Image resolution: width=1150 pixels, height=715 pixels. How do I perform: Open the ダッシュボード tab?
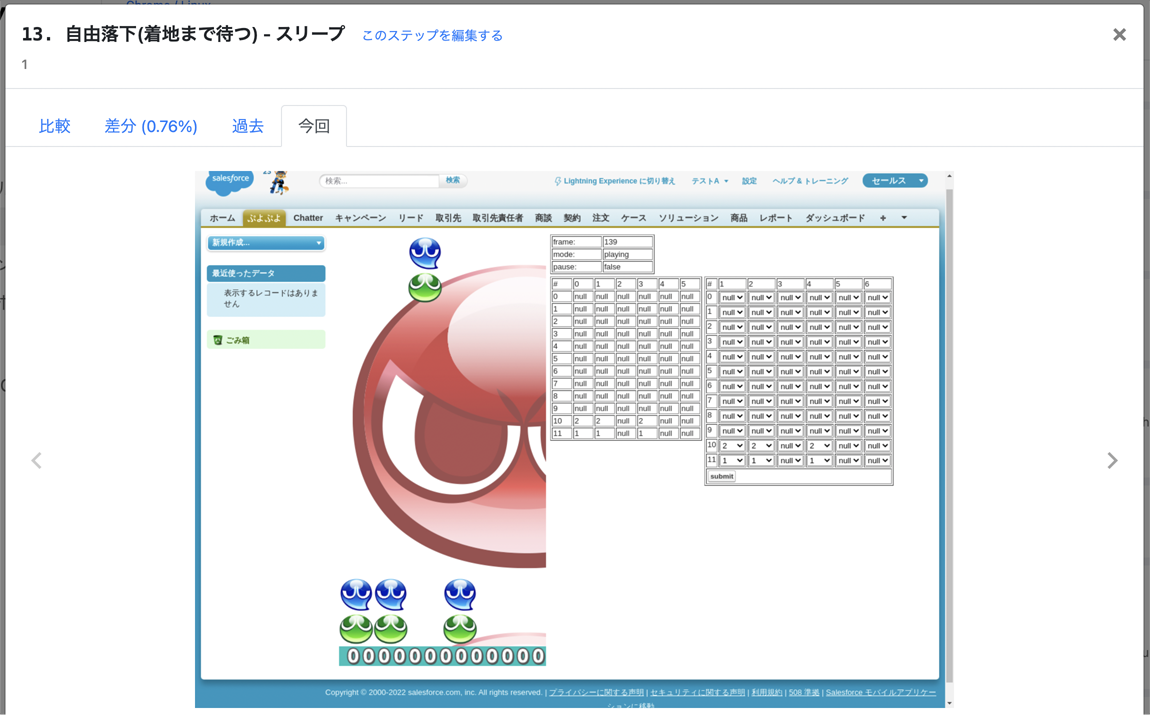point(835,218)
